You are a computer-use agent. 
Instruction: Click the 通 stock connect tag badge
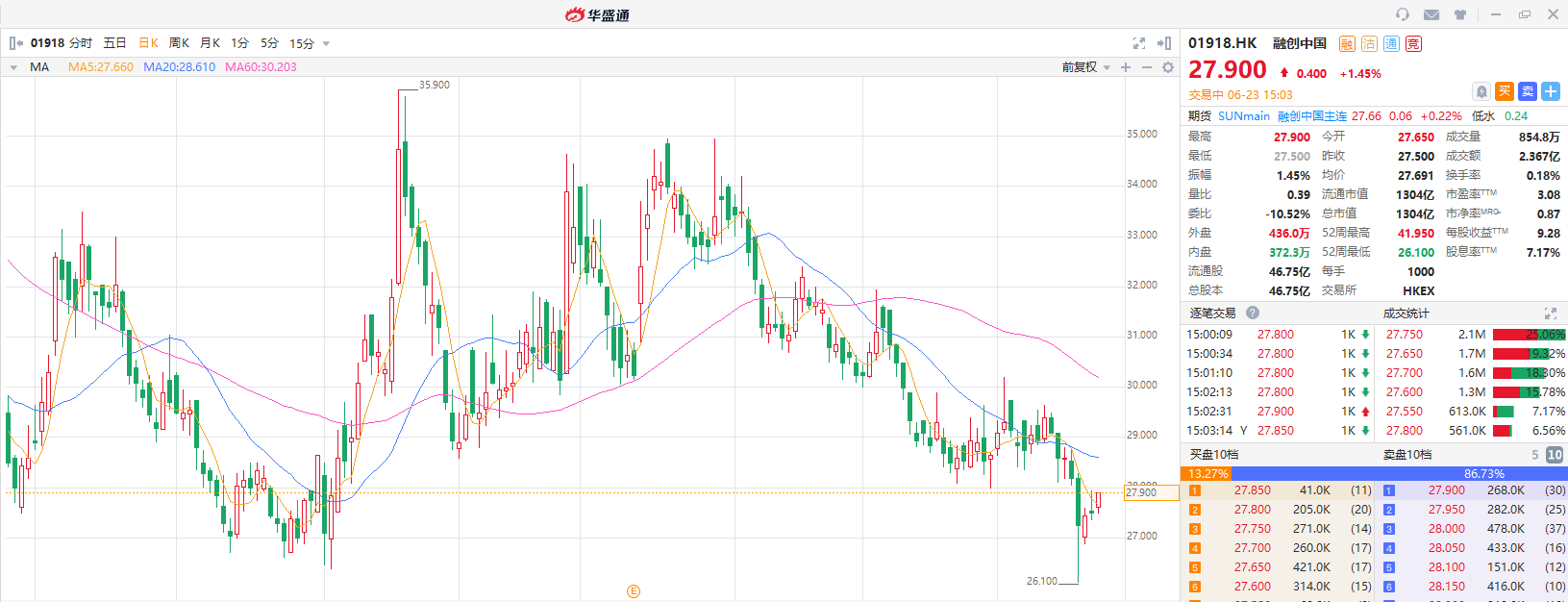(1391, 43)
